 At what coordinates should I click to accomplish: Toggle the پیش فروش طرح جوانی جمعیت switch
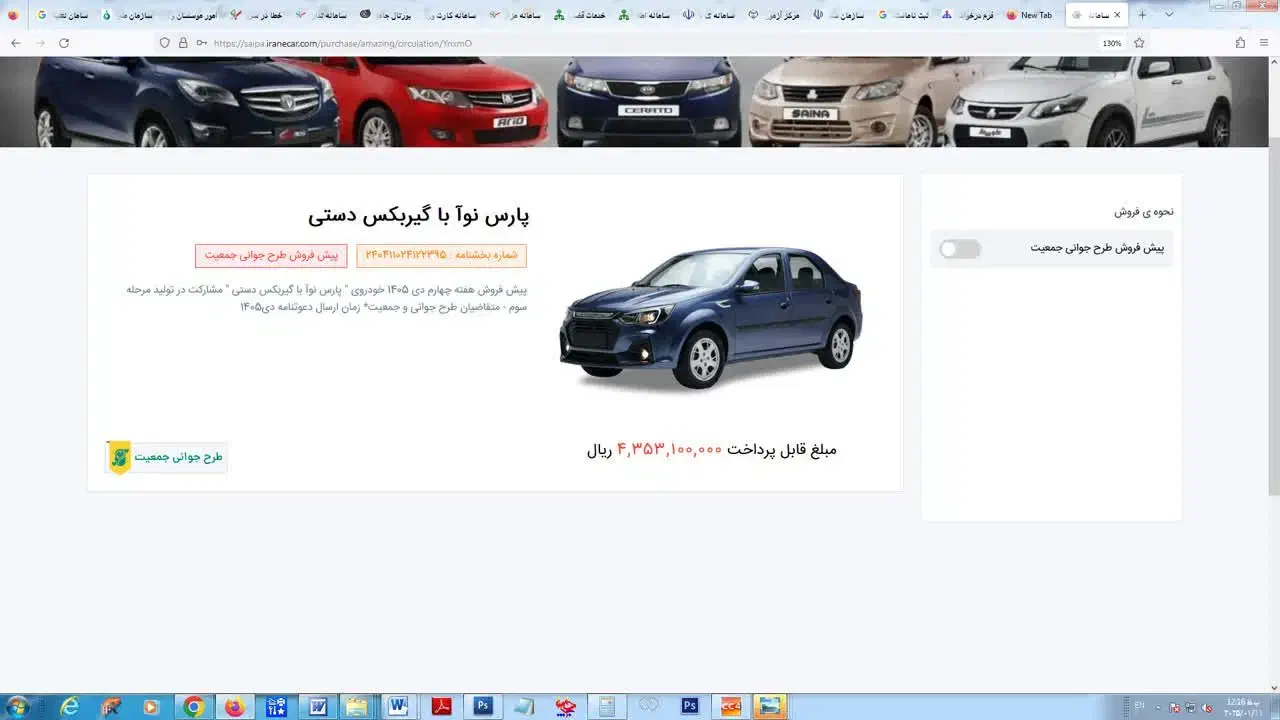pos(960,249)
